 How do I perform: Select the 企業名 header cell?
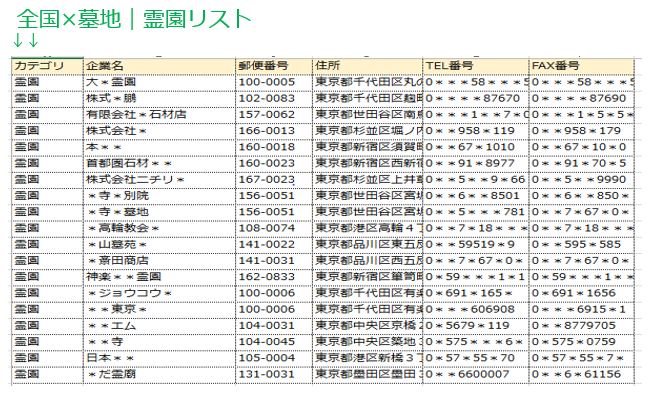click(159, 66)
